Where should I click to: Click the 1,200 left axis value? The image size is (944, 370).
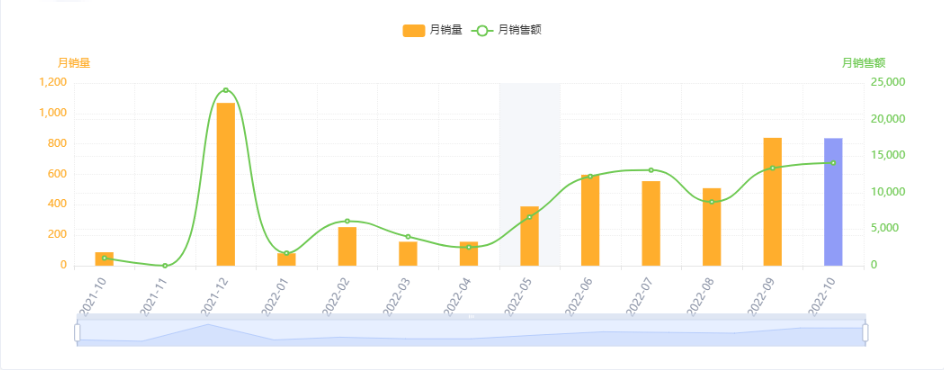click(53, 82)
